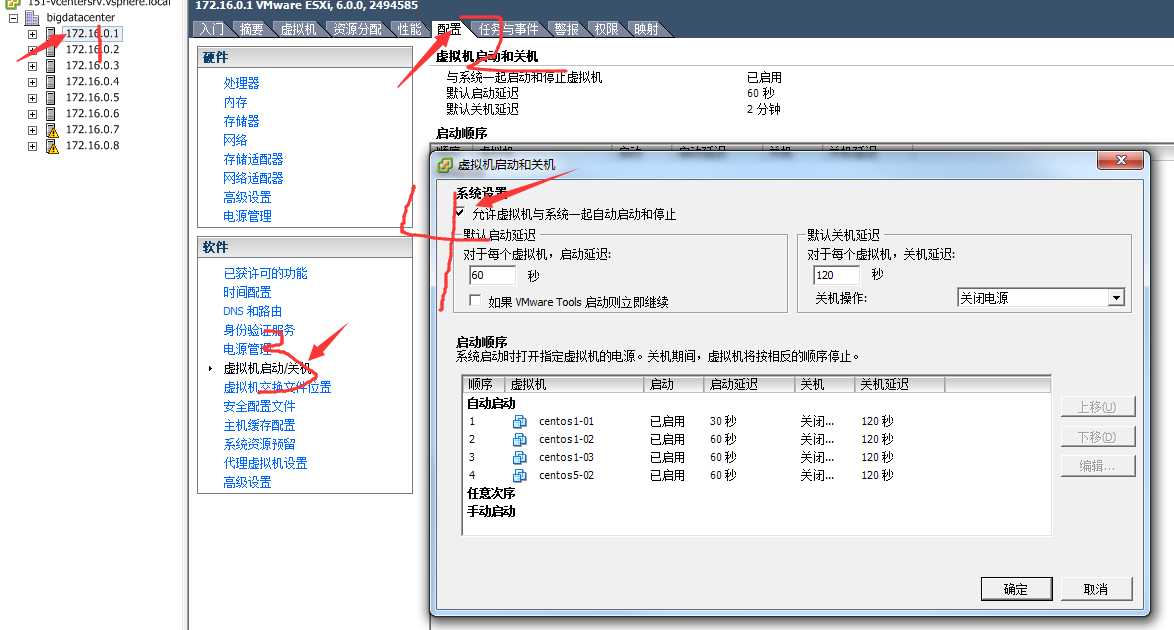Screen dimensions: 1174x630
Task: Expand the 172.16.0.4 host node
Action: point(32,82)
